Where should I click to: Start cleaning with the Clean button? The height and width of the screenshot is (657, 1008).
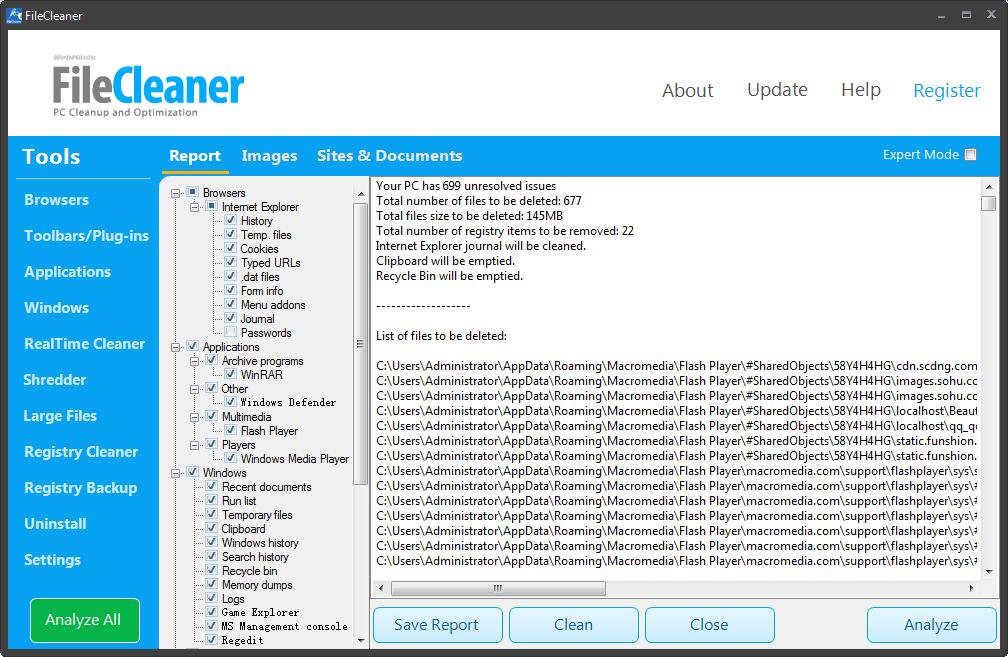coord(573,624)
